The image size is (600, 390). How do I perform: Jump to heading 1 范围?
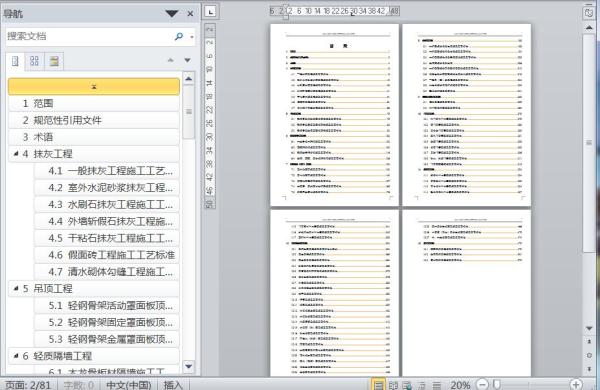pos(94,103)
